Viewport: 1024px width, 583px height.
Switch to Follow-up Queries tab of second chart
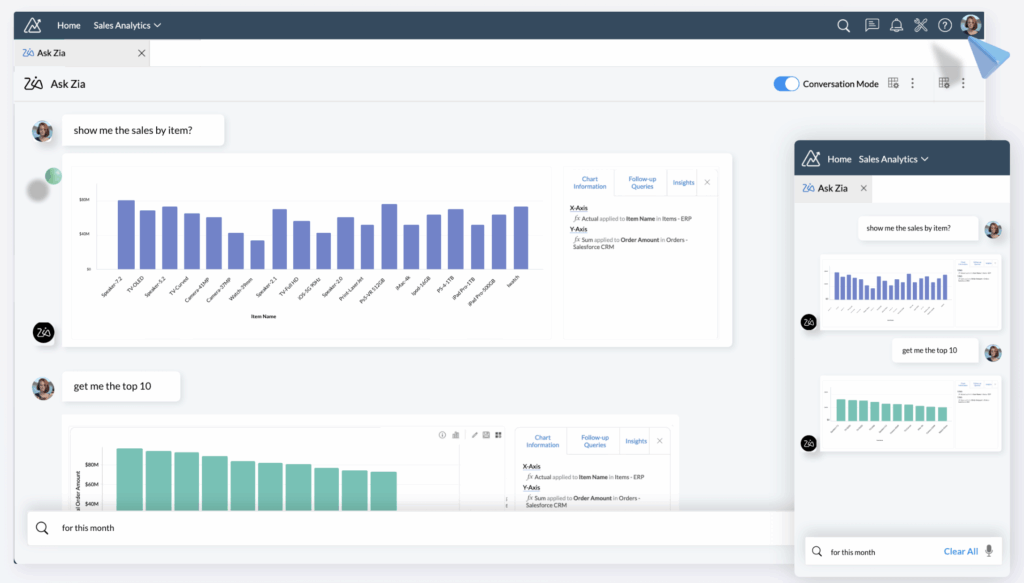(x=595, y=441)
